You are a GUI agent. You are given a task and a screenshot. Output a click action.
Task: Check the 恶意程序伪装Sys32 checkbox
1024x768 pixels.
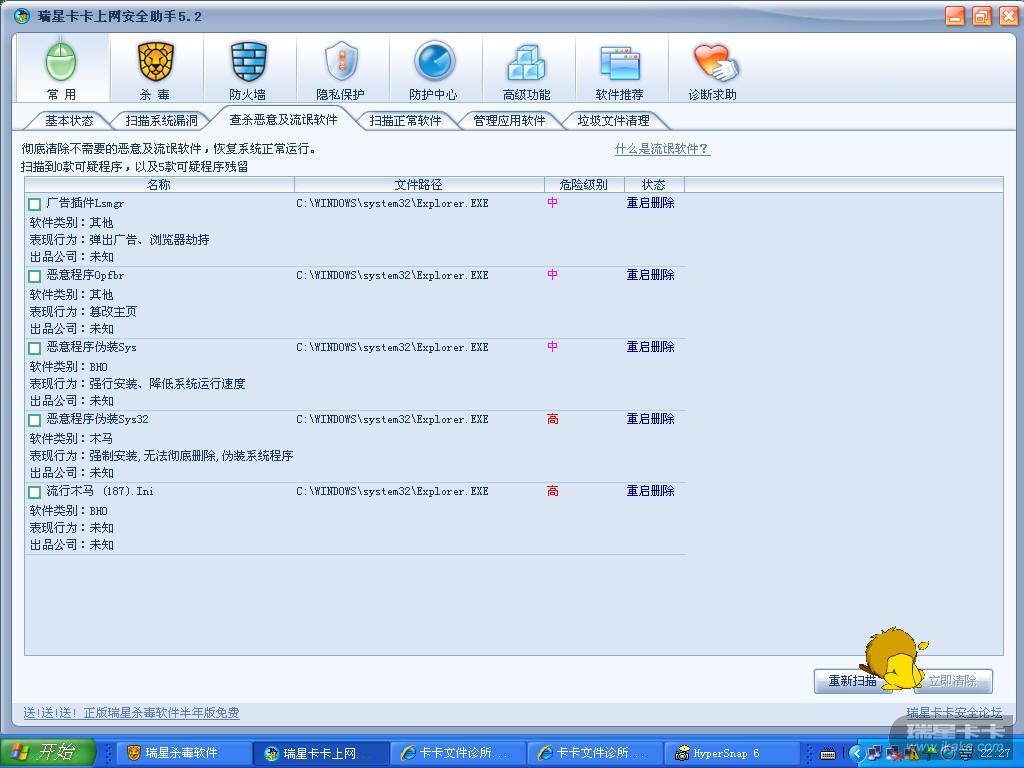[x=35, y=419]
